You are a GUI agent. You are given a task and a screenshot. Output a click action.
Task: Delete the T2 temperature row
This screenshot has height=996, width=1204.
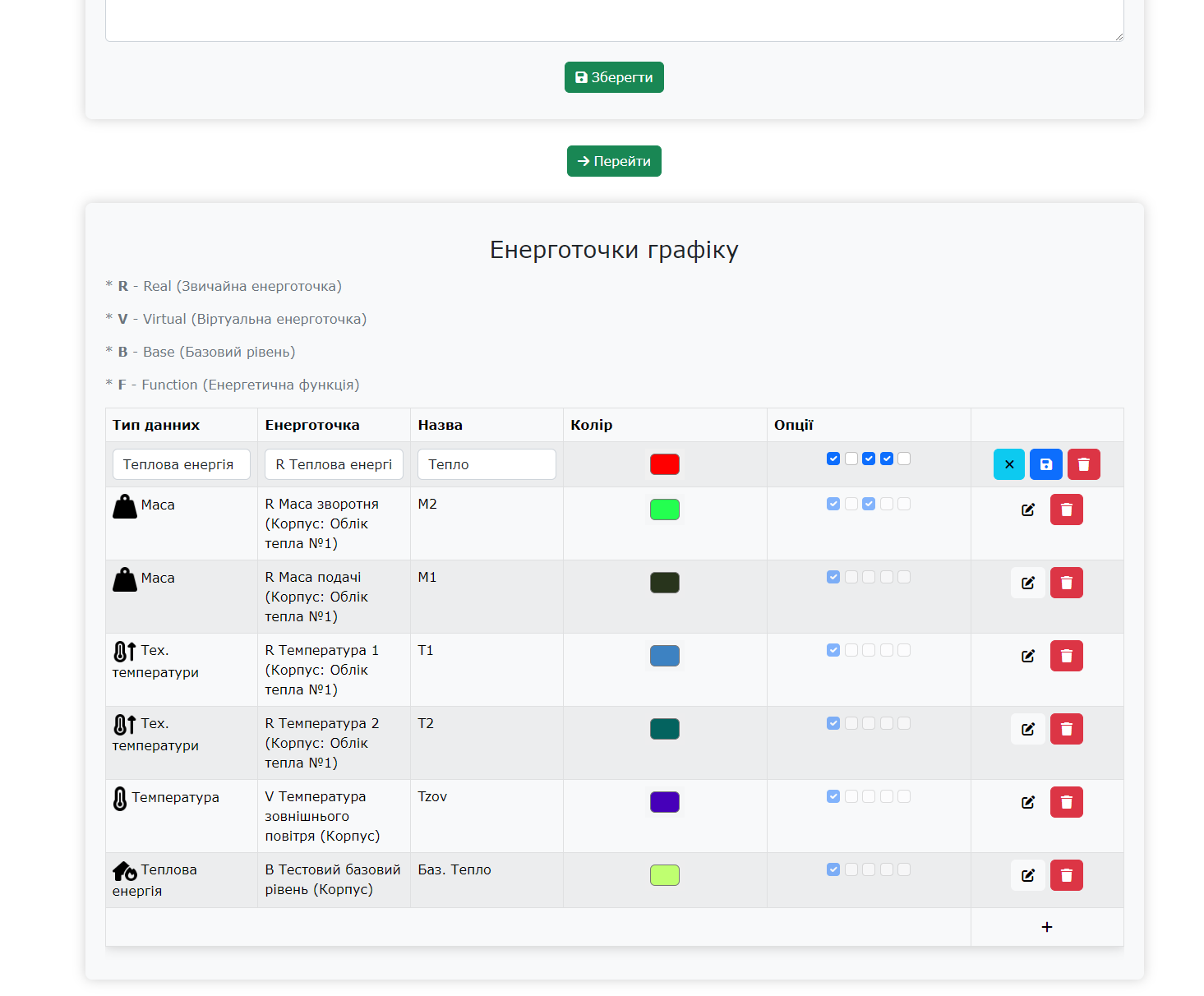point(1066,729)
